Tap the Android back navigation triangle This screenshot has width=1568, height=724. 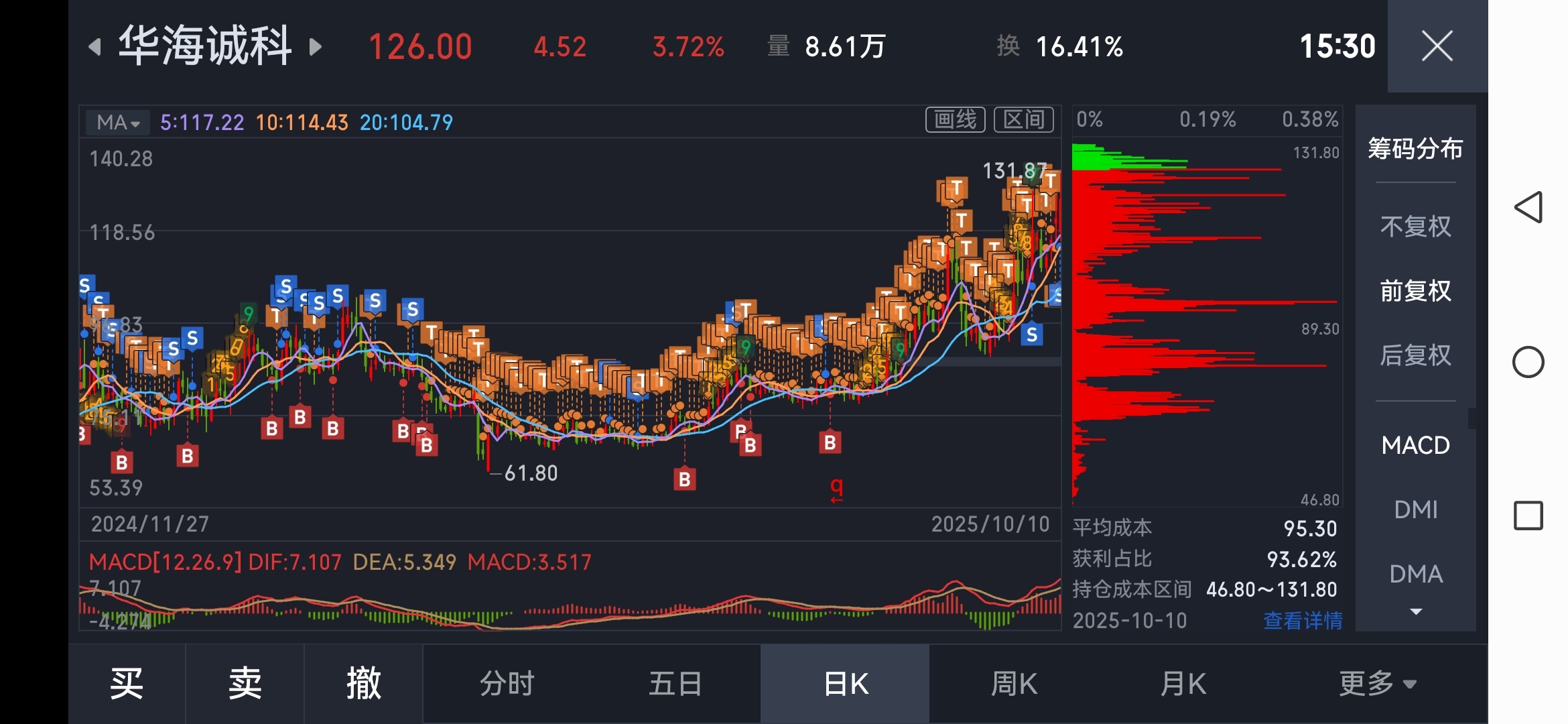[x=1528, y=207]
